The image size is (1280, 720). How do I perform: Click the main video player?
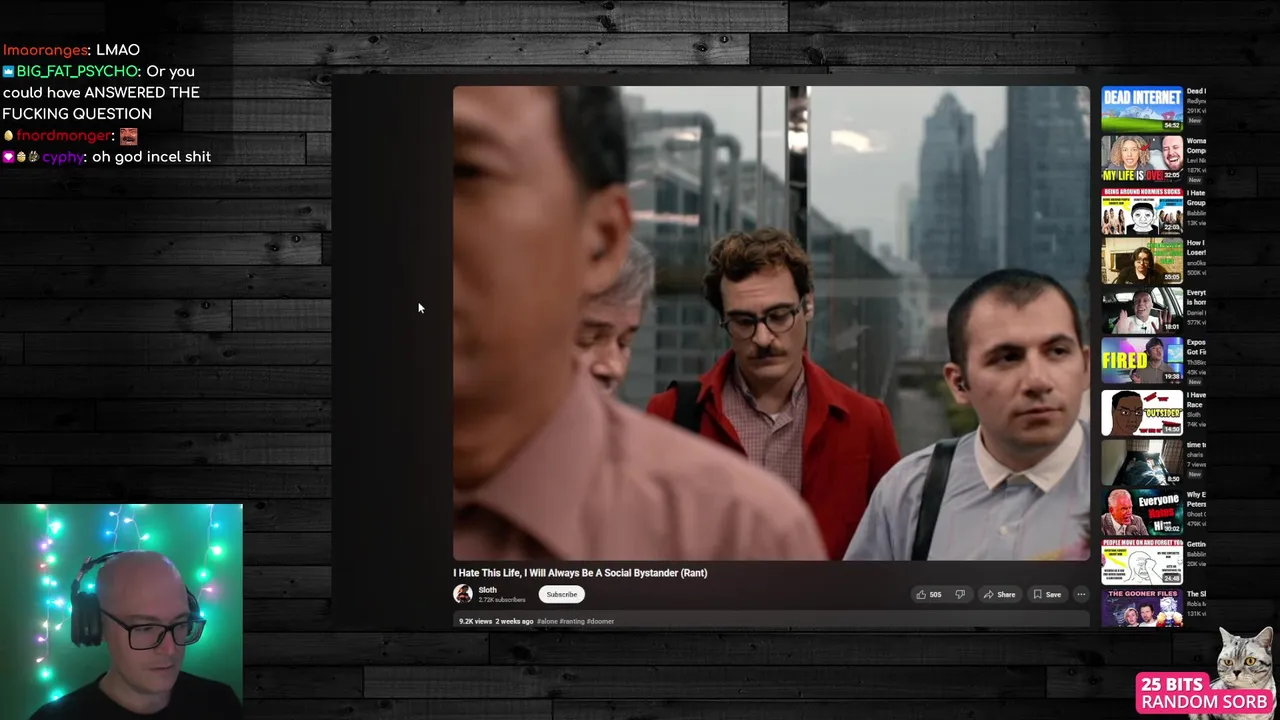(771, 323)
